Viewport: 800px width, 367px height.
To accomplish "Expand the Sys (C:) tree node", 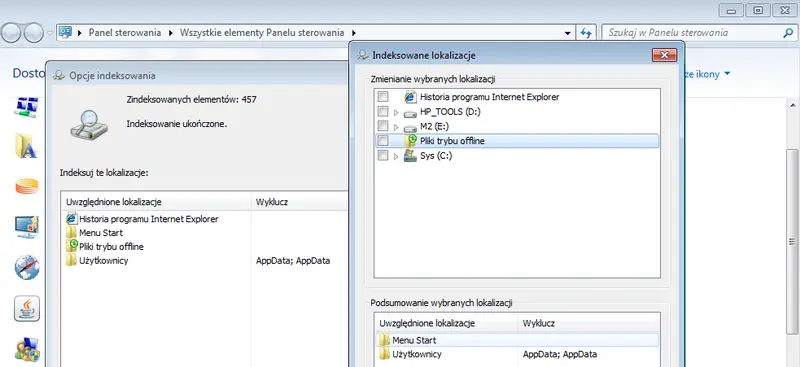I will click(396, 156).
